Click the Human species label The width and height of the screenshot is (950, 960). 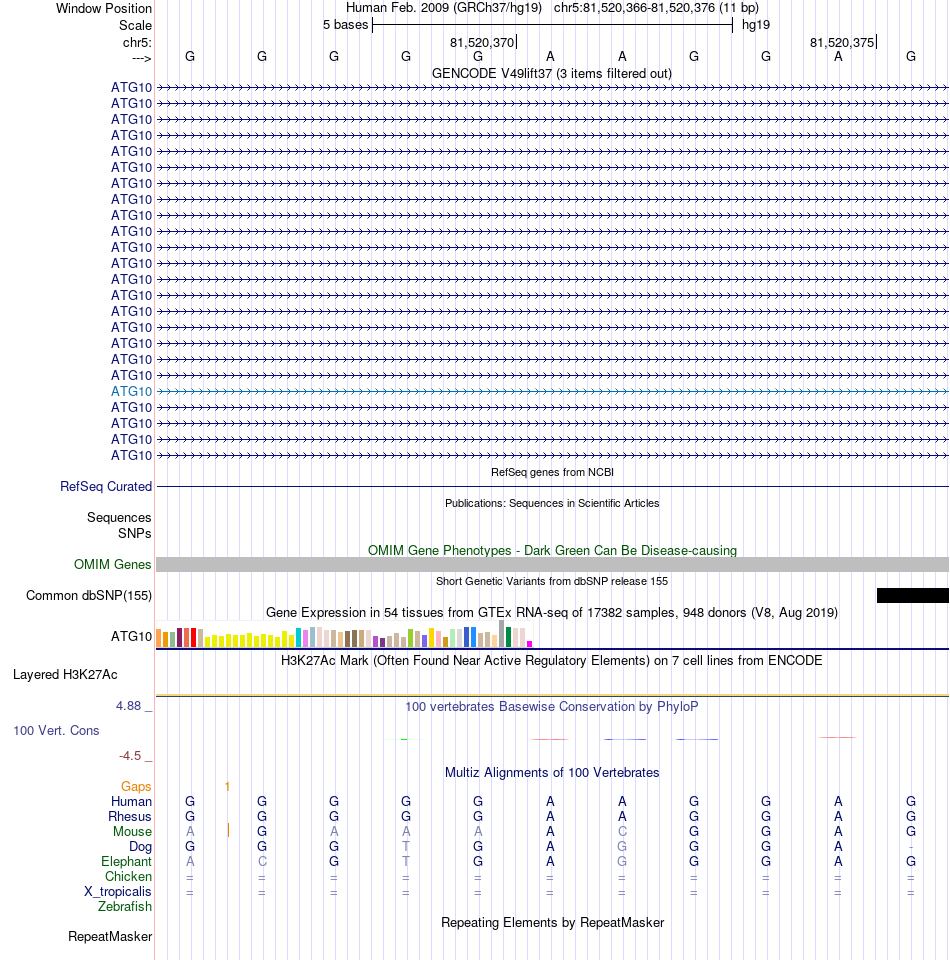pyautogui.click(x=131, y=801)
